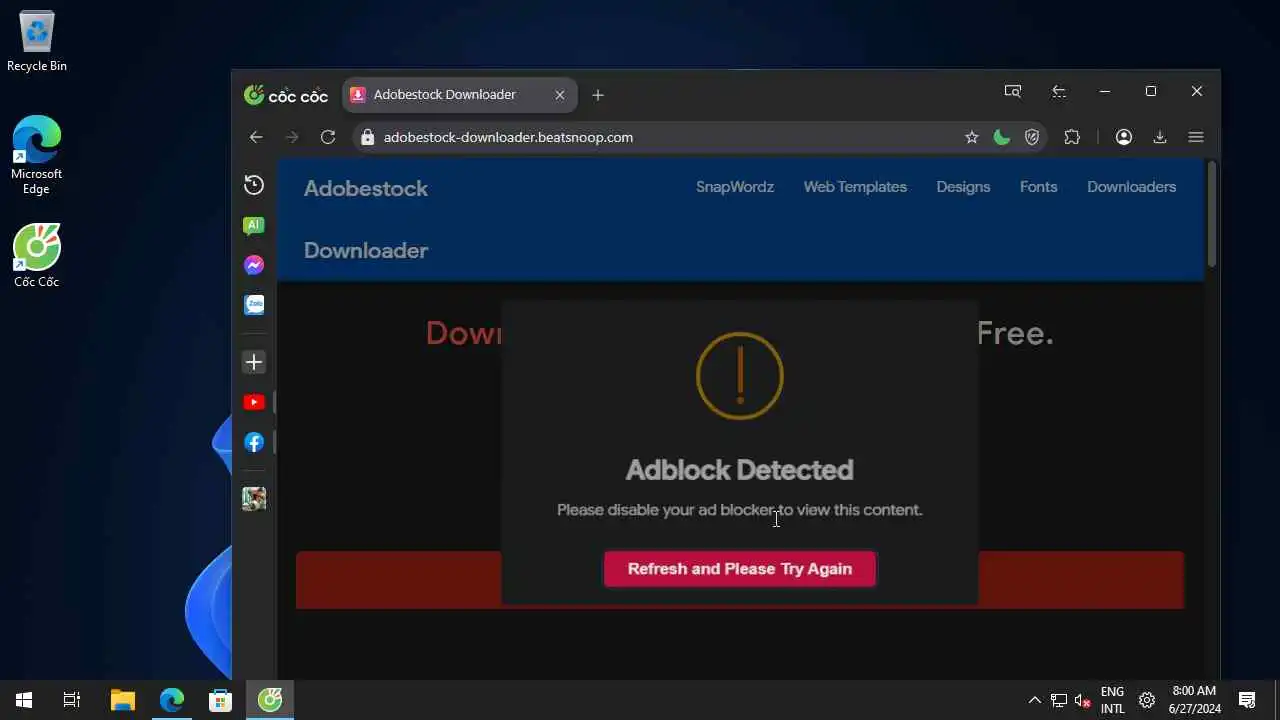Viewport: 1280px width, 720px height.
Task: Open a new tab with plus button
Action: [x=598, y=95]
